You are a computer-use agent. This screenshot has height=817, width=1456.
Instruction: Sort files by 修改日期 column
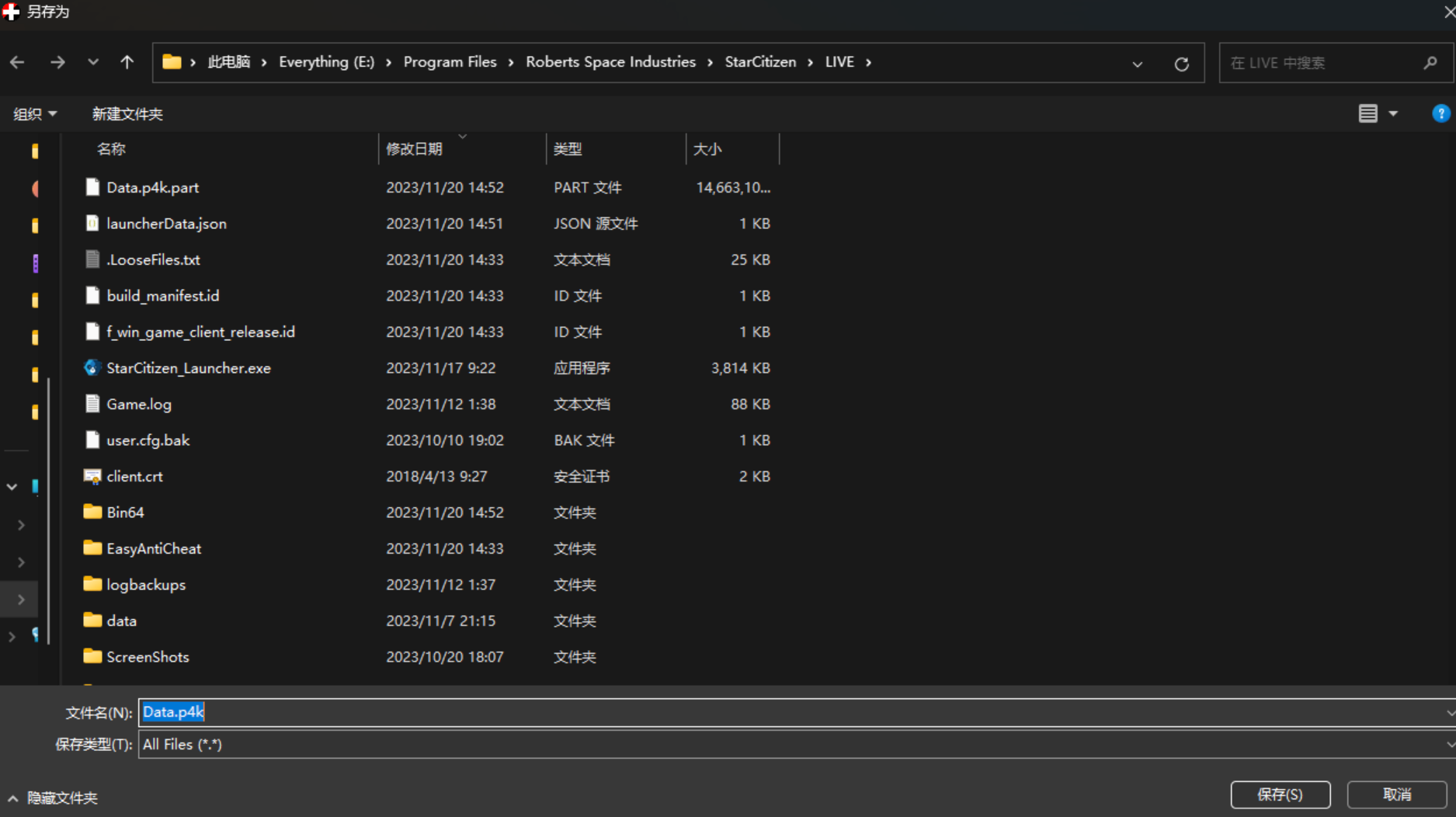415,149
